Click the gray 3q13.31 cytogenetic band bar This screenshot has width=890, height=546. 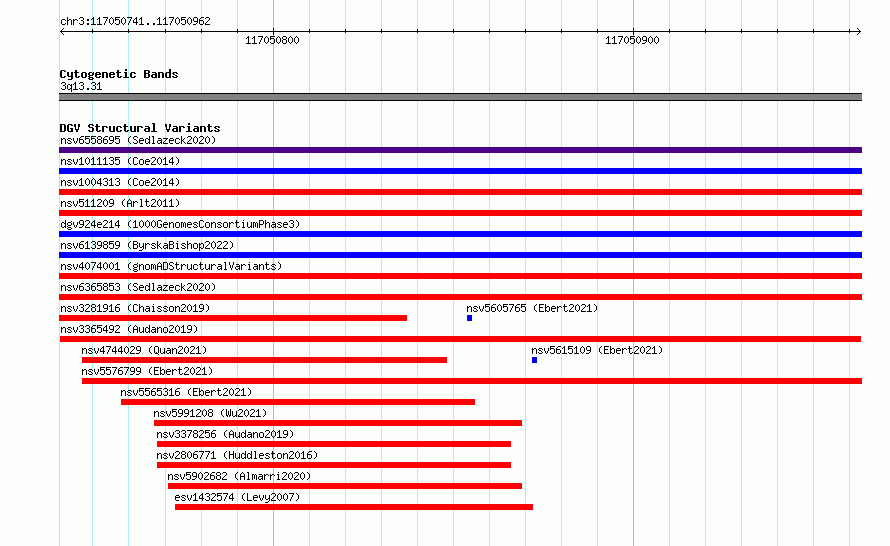tap(460, 97)
